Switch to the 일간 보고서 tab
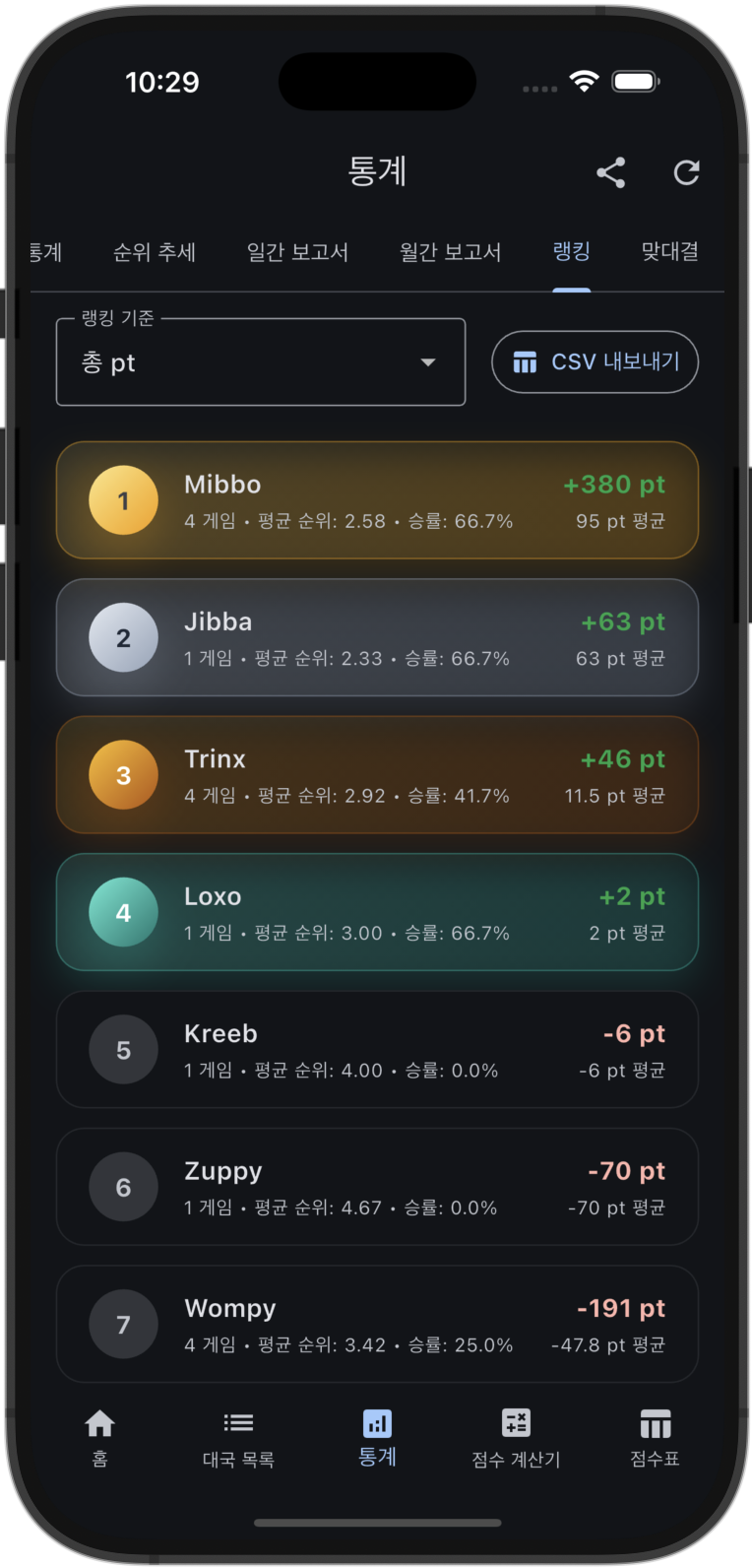 (297, 252)
